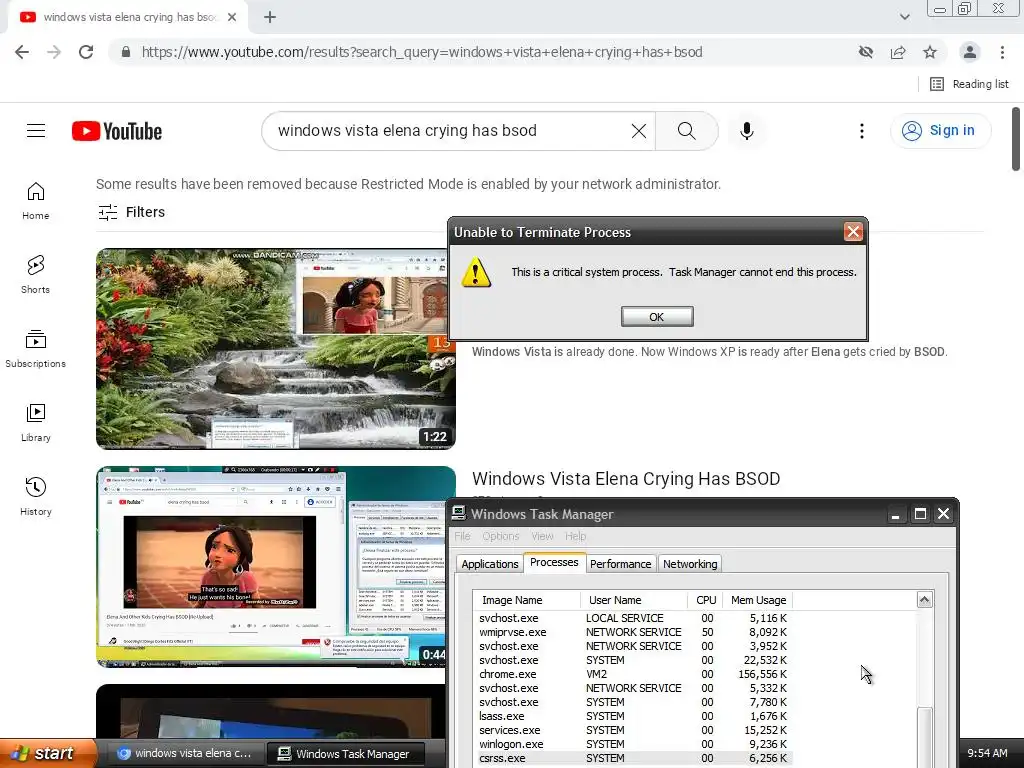Open the Chrome profile avatar menu
This screenshot has width=1024, height=768.
tap(970, 52)
